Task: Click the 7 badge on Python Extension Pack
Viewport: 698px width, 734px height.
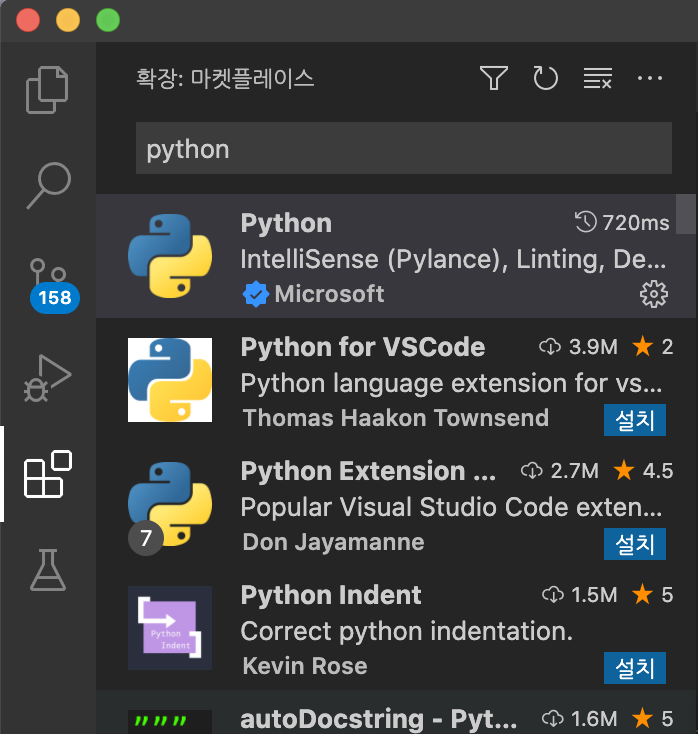Action: tap(146, 538)
